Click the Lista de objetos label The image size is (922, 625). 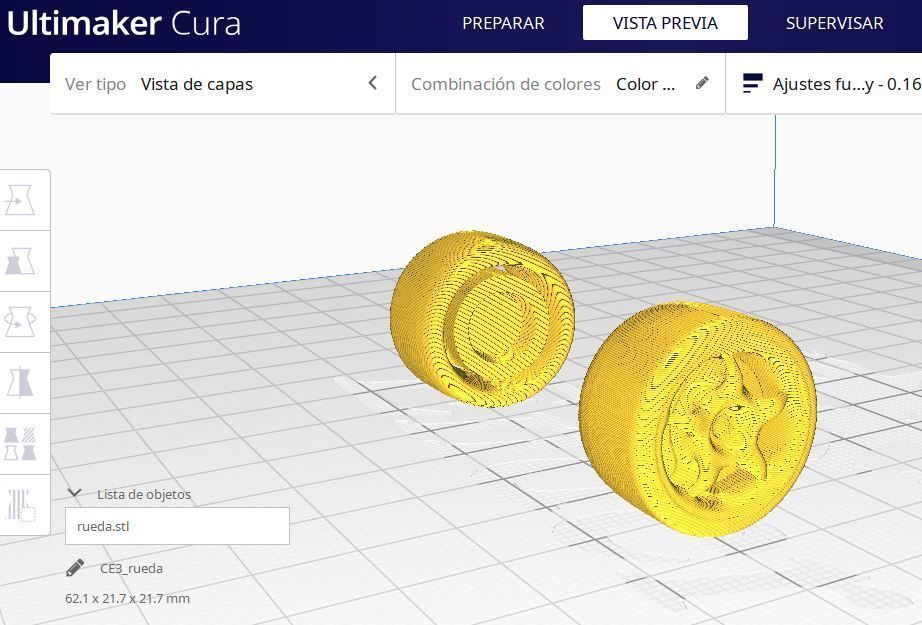[144, 494]
